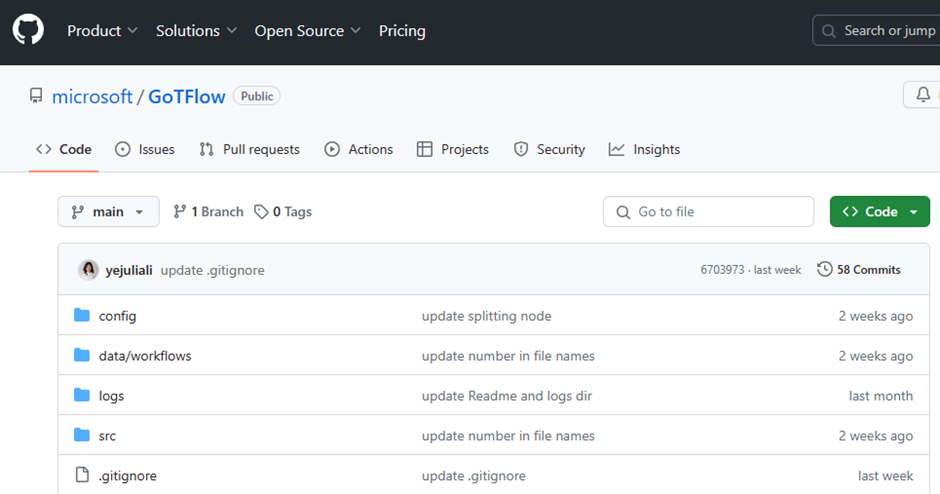The height and width of the screenshot is (494, 940).
Task: Click the GitHub logo icon
Action: [28, 31]
